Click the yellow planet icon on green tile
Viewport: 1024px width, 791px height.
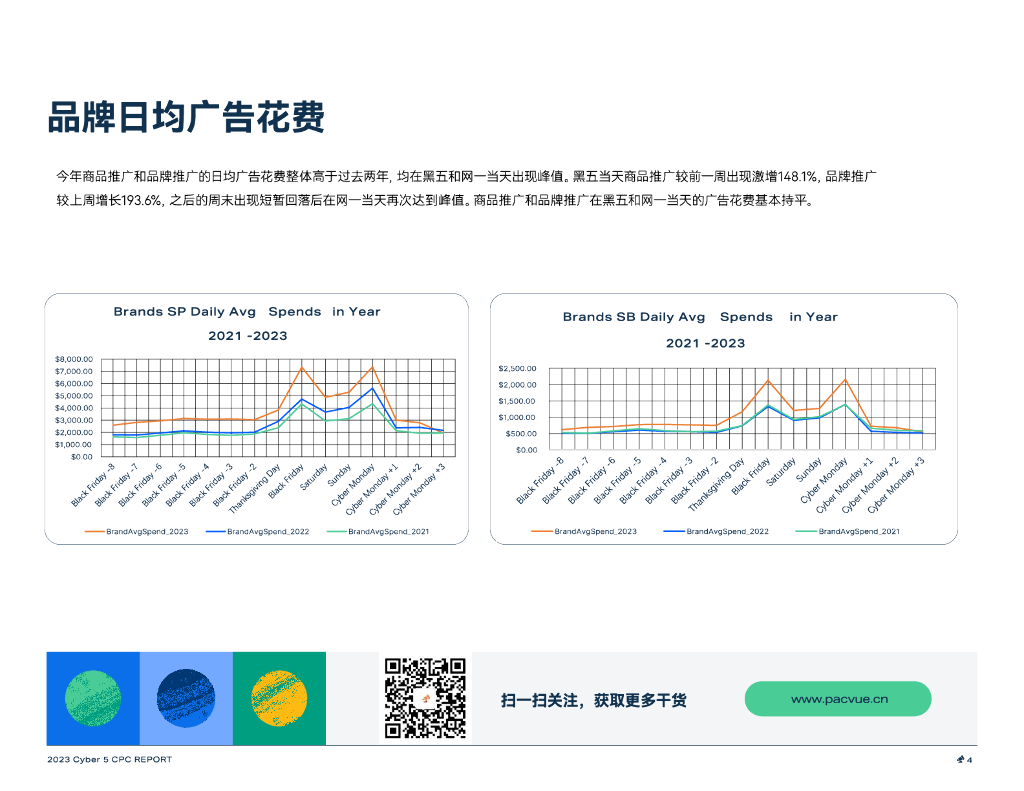[x=279, y=698]
